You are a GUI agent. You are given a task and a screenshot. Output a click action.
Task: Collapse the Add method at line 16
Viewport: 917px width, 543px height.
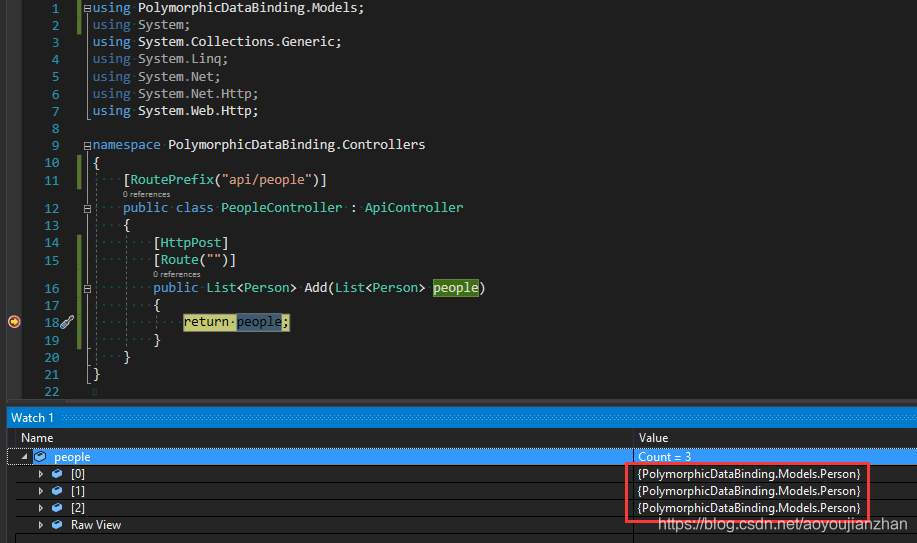coord(87,288)
